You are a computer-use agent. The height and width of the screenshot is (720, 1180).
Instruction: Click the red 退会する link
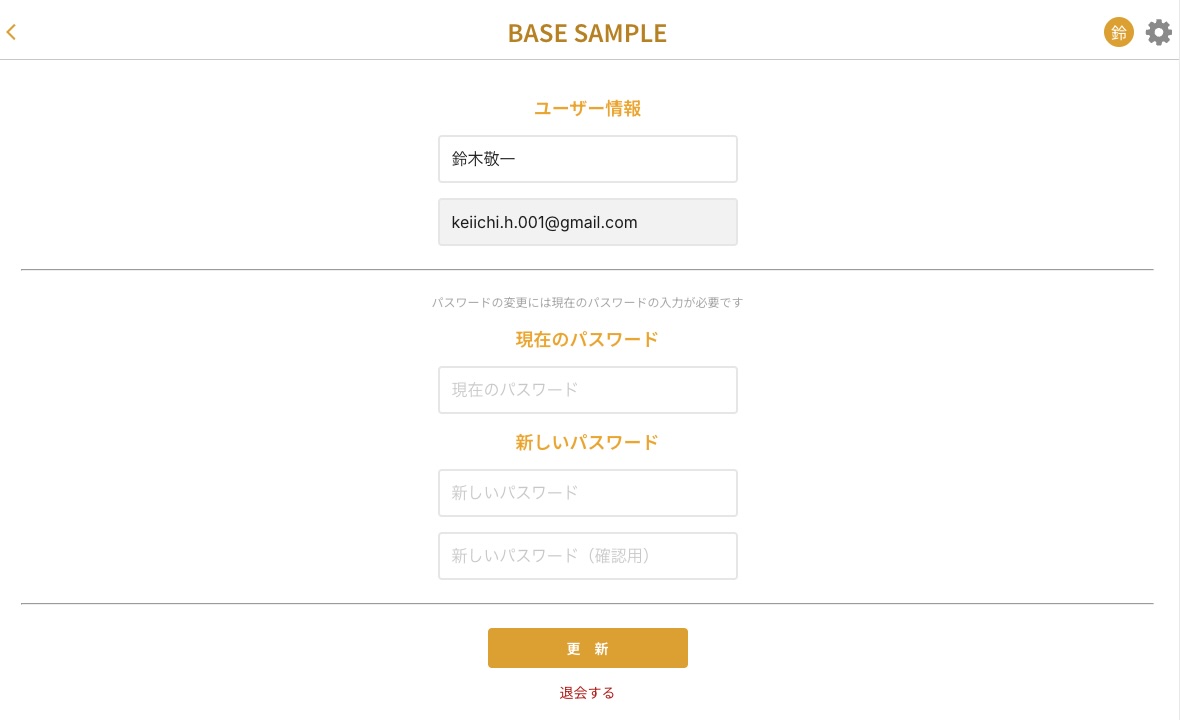(x=587, y=693)
